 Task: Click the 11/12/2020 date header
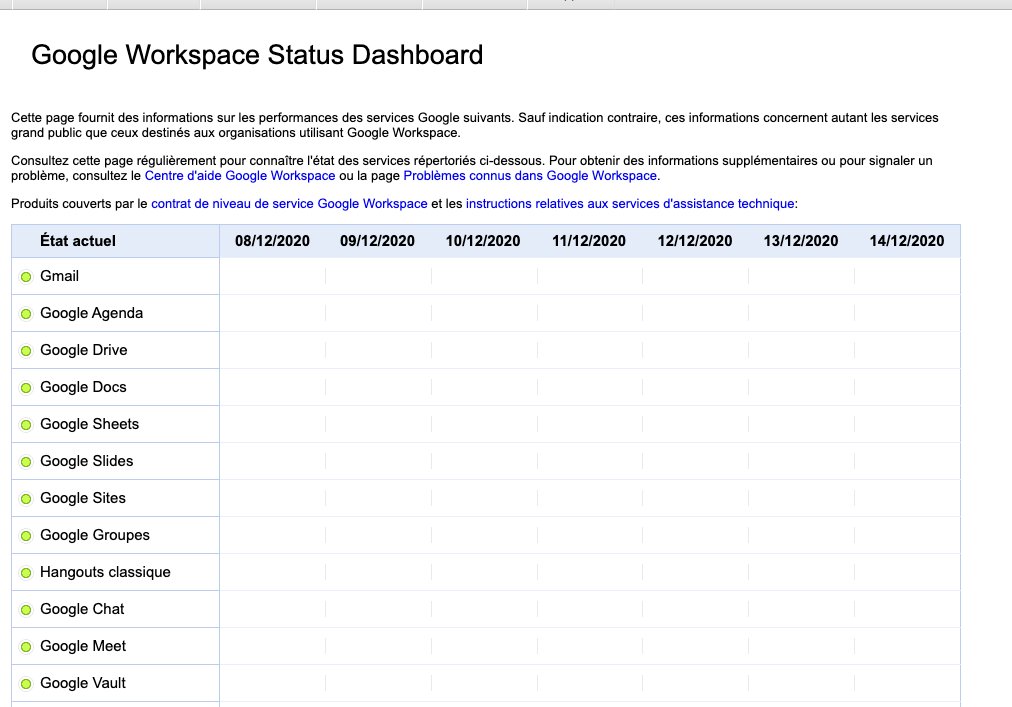tap(589, 241)
